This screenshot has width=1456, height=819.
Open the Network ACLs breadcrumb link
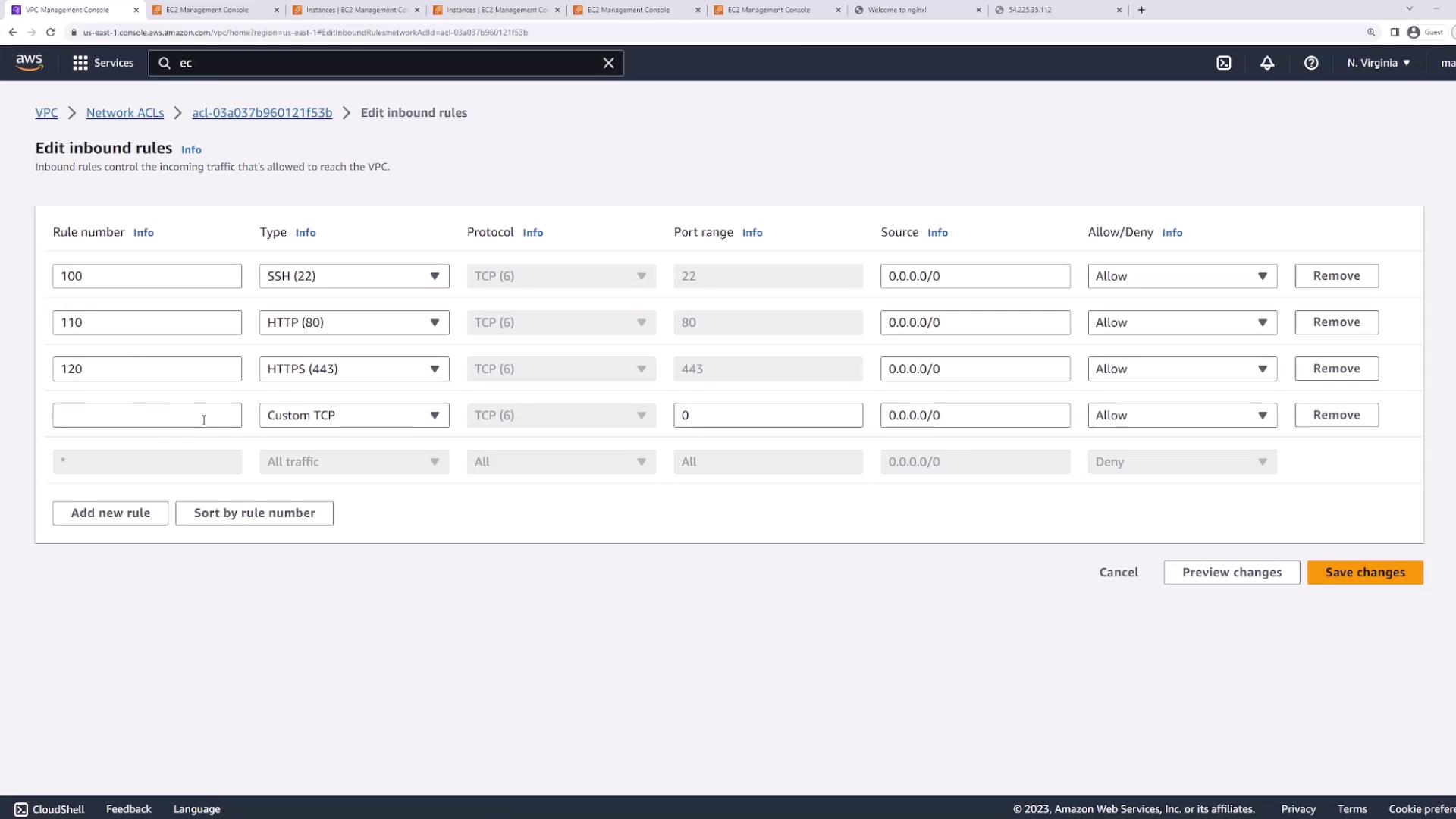coord(125,113)
